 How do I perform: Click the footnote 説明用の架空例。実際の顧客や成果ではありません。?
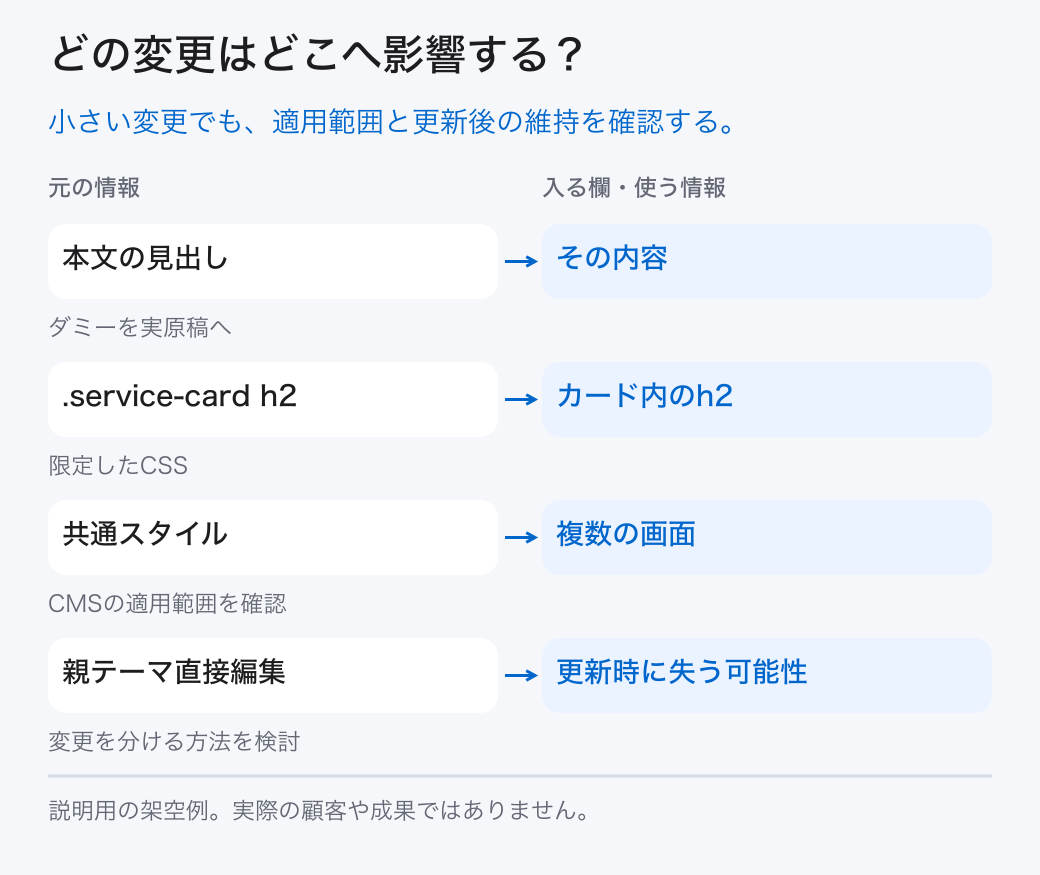tap(319, 810)
